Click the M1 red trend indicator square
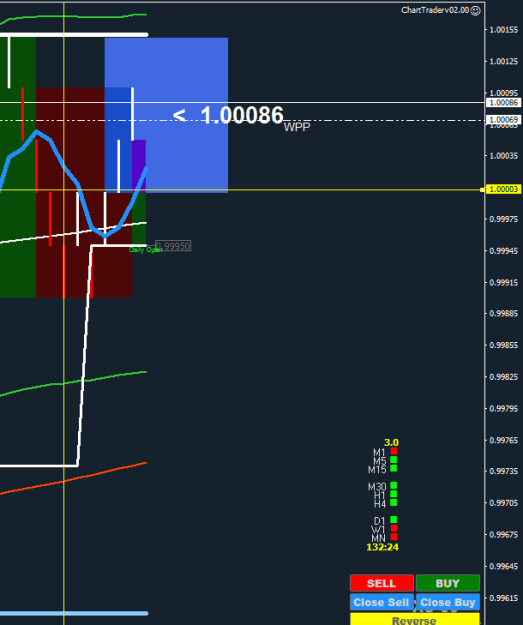Viewport: 523px width, 625px height. [x=394, y=451]
